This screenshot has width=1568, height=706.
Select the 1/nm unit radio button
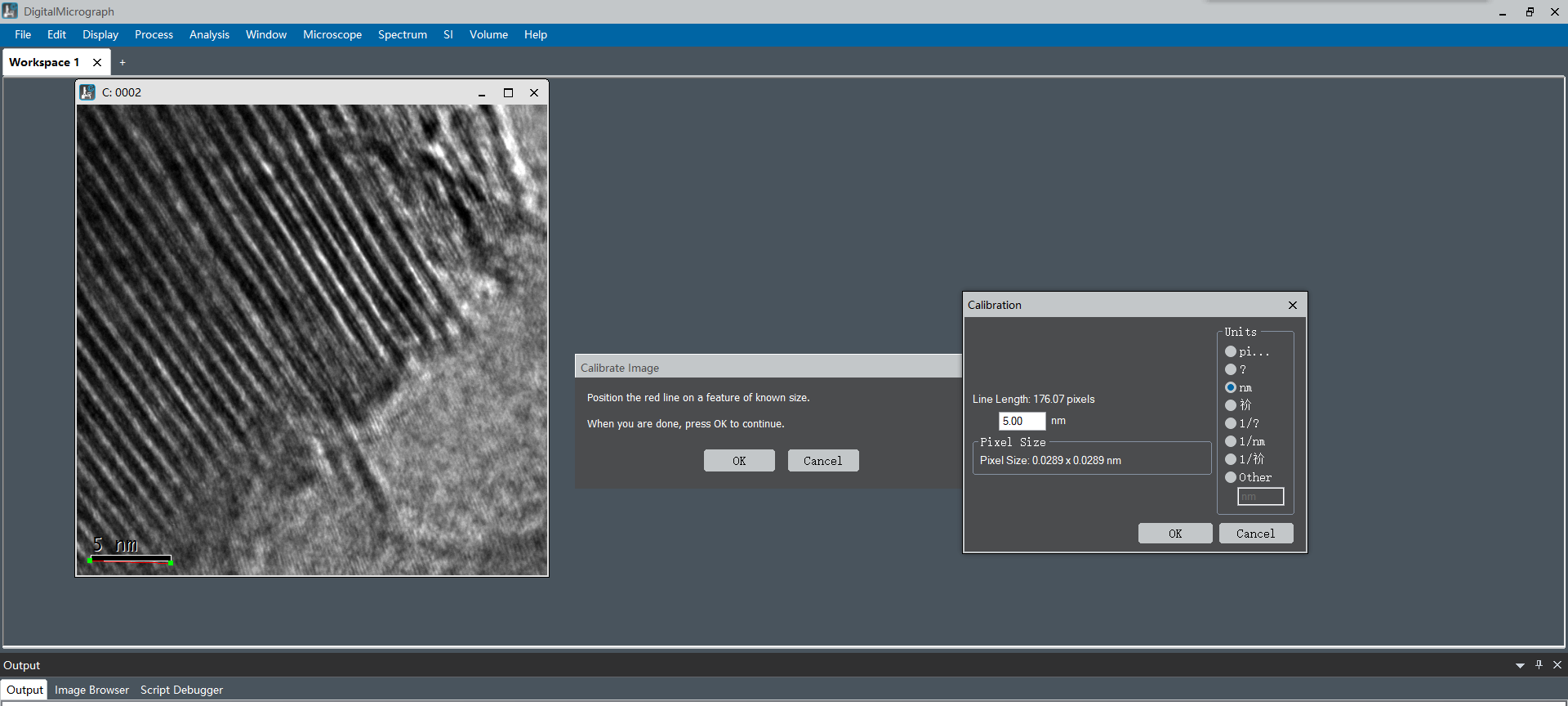click(1231, 441)
